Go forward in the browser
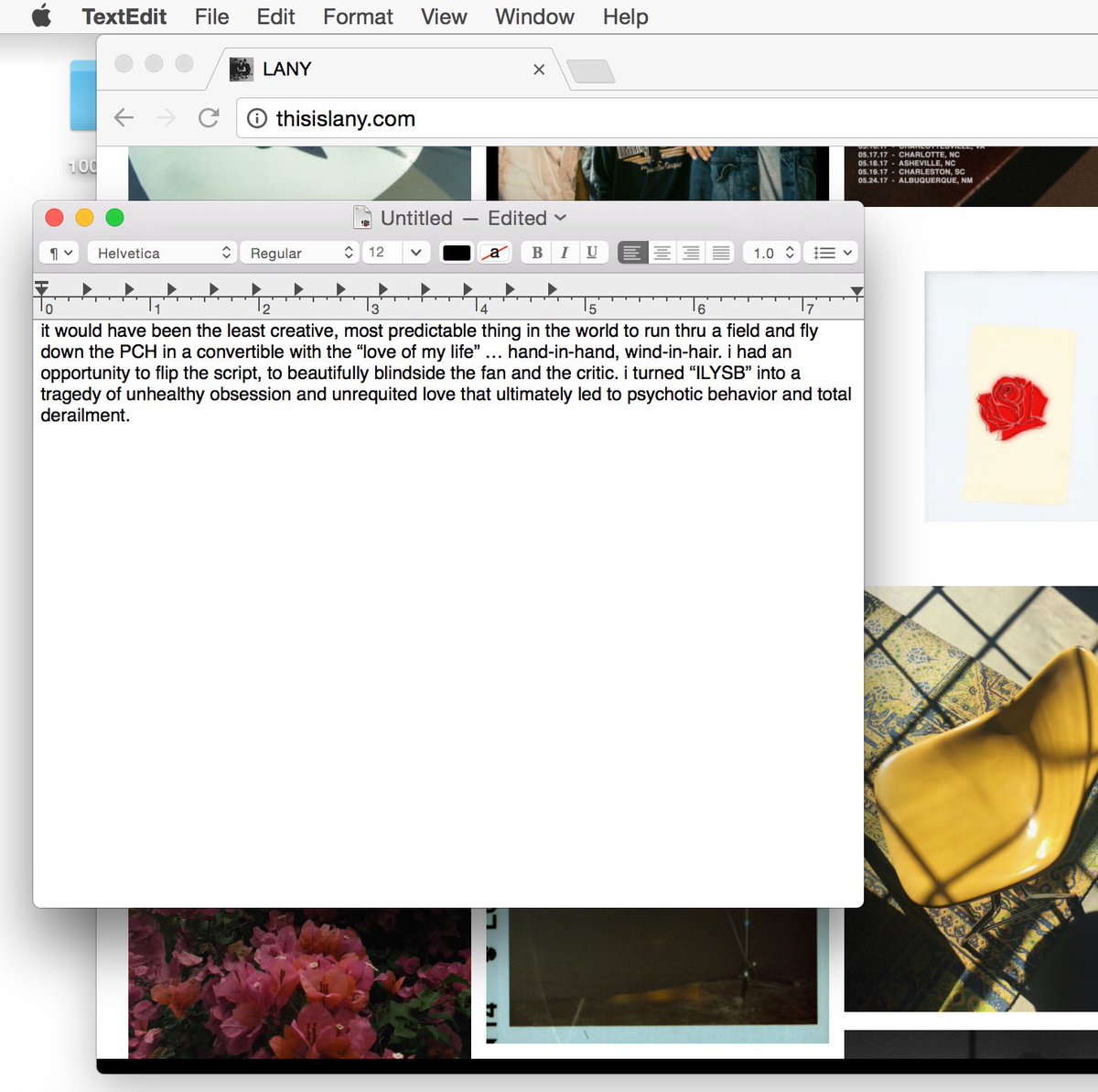The width and height of the screenshot is (1098, 1092). 166,117
